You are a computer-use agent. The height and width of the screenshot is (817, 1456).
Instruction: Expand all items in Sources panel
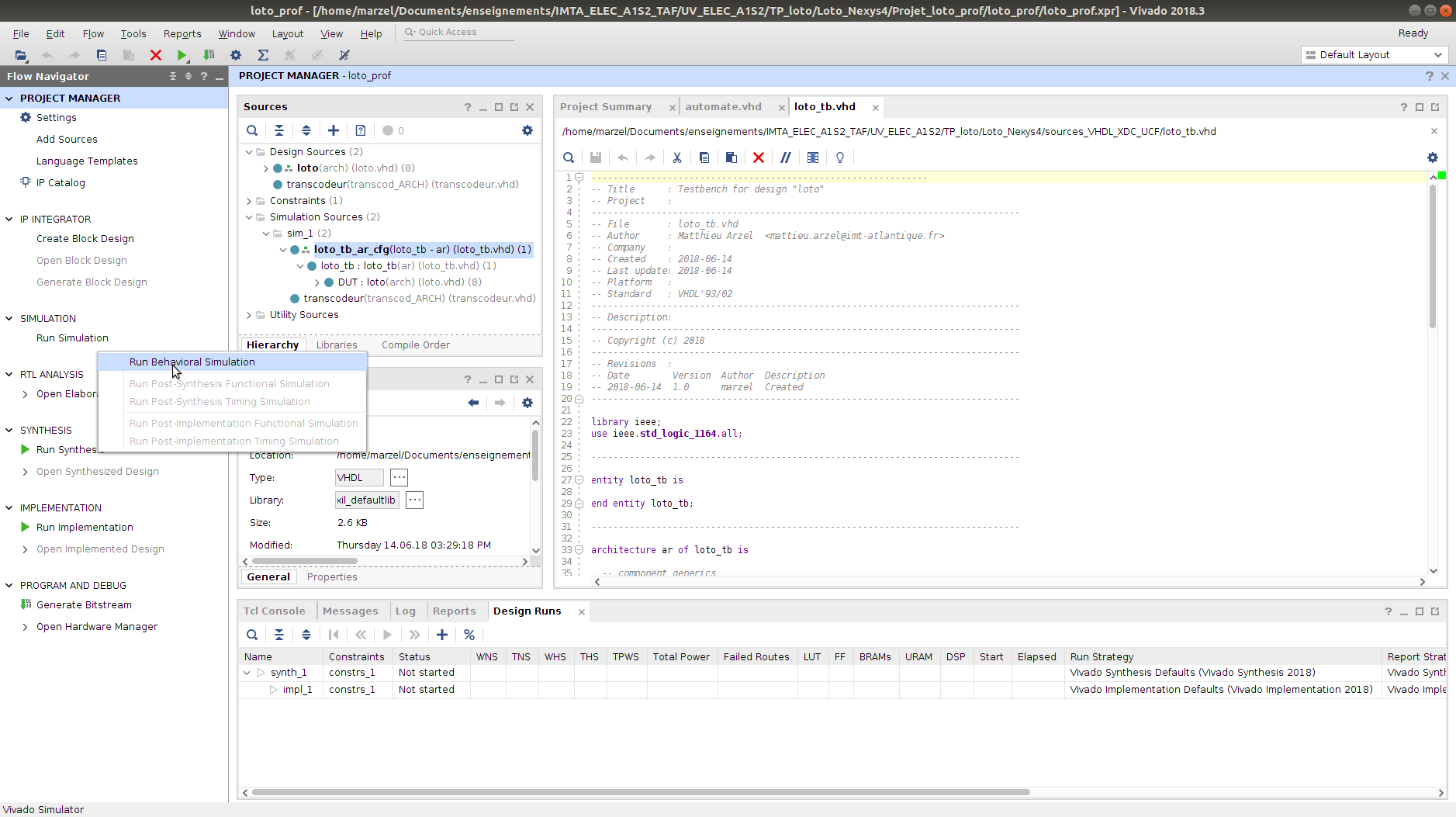click(x=306, y=130)
